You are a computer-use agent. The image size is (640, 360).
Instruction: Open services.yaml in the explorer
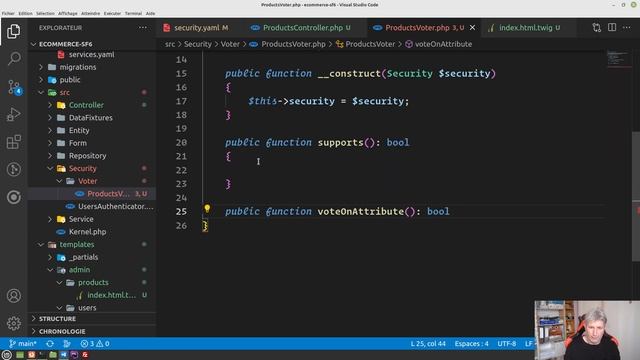(x=92, y=54)
